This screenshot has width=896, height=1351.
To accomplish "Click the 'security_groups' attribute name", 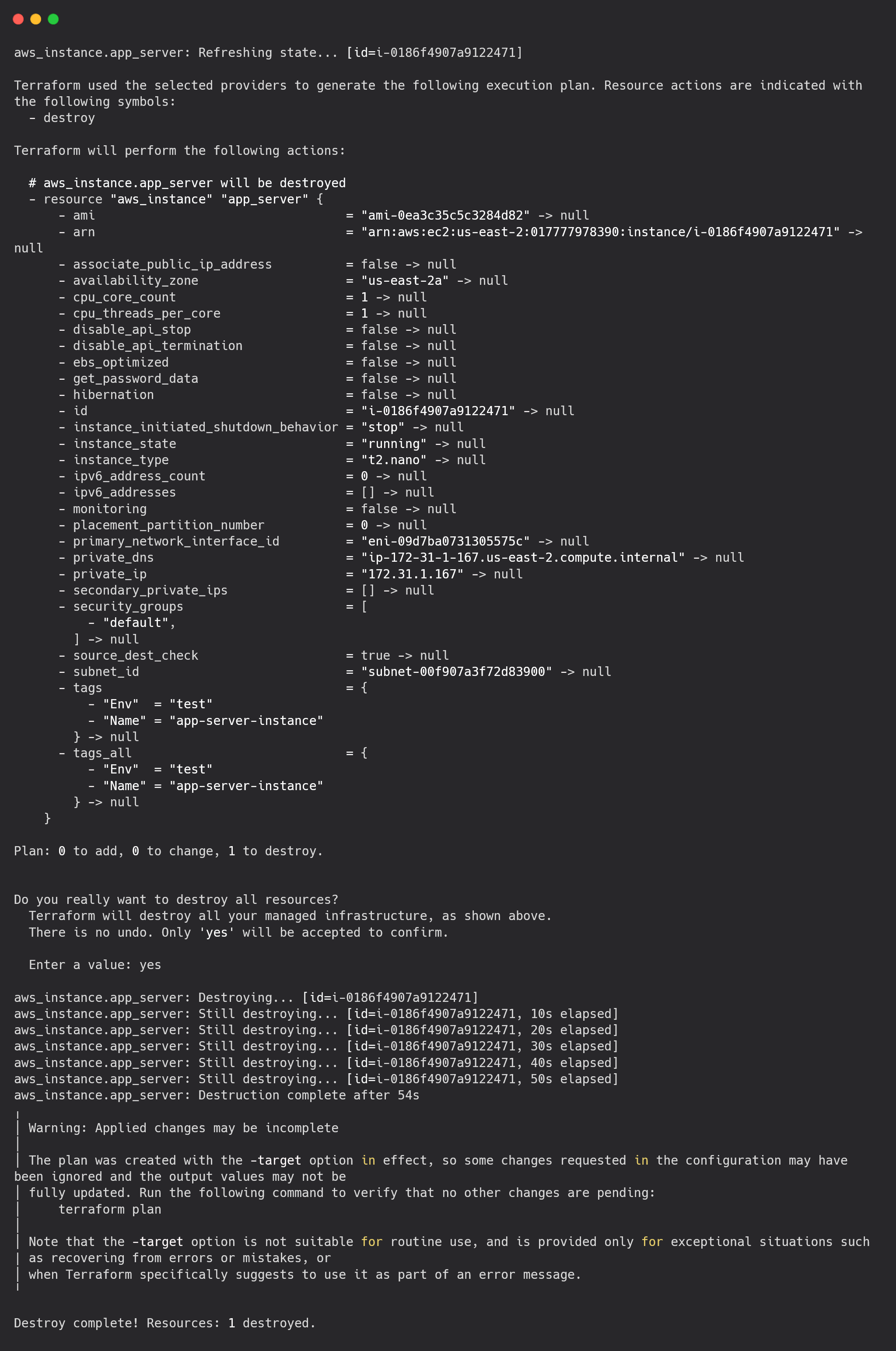I will coord(128,607).
